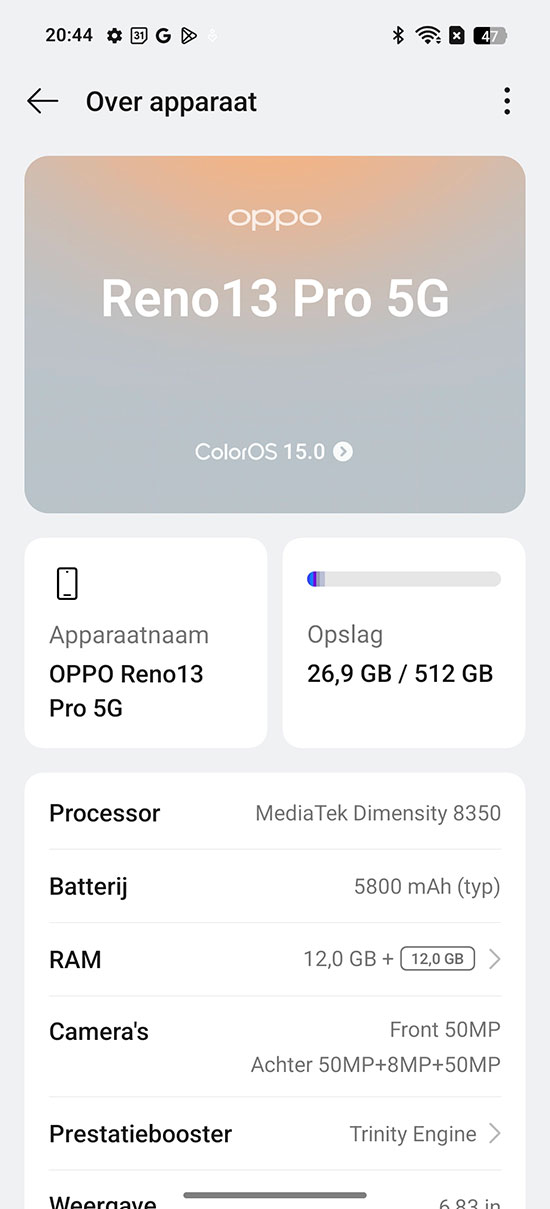Tap the ColorOS 15.0 arrow icon
The image size is (550, 1209).
point(343,452)
